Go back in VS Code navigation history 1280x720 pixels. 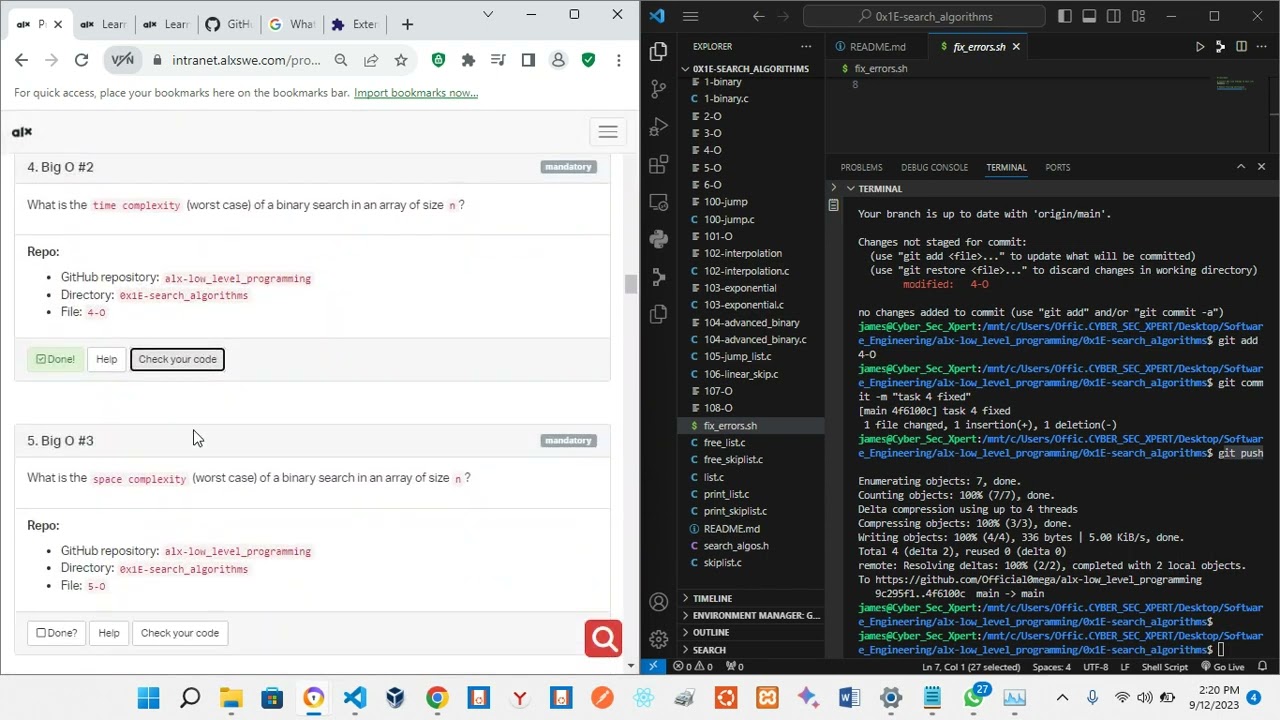tap(759, 16)
